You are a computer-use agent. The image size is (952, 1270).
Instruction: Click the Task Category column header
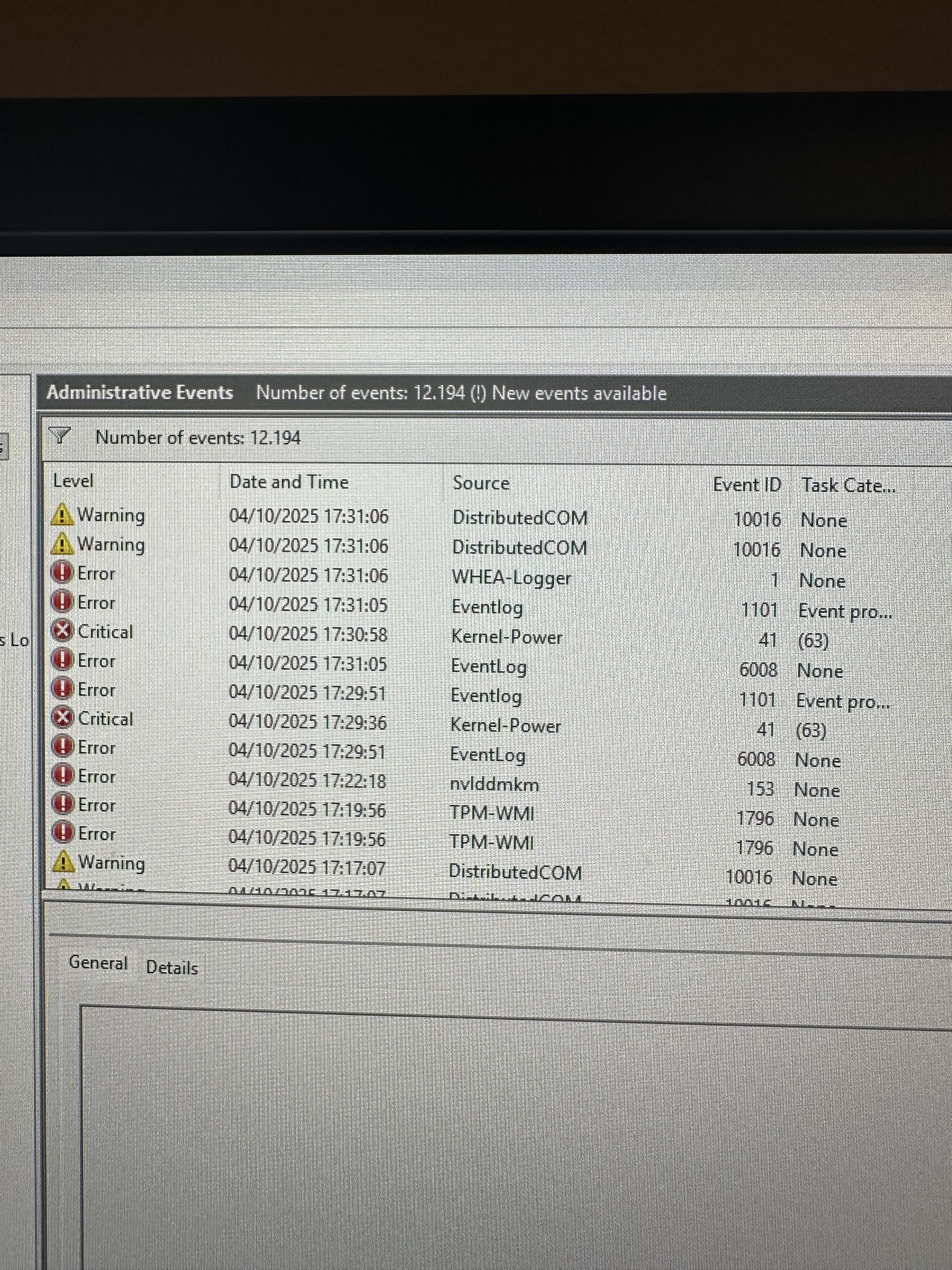click(847, 486)
